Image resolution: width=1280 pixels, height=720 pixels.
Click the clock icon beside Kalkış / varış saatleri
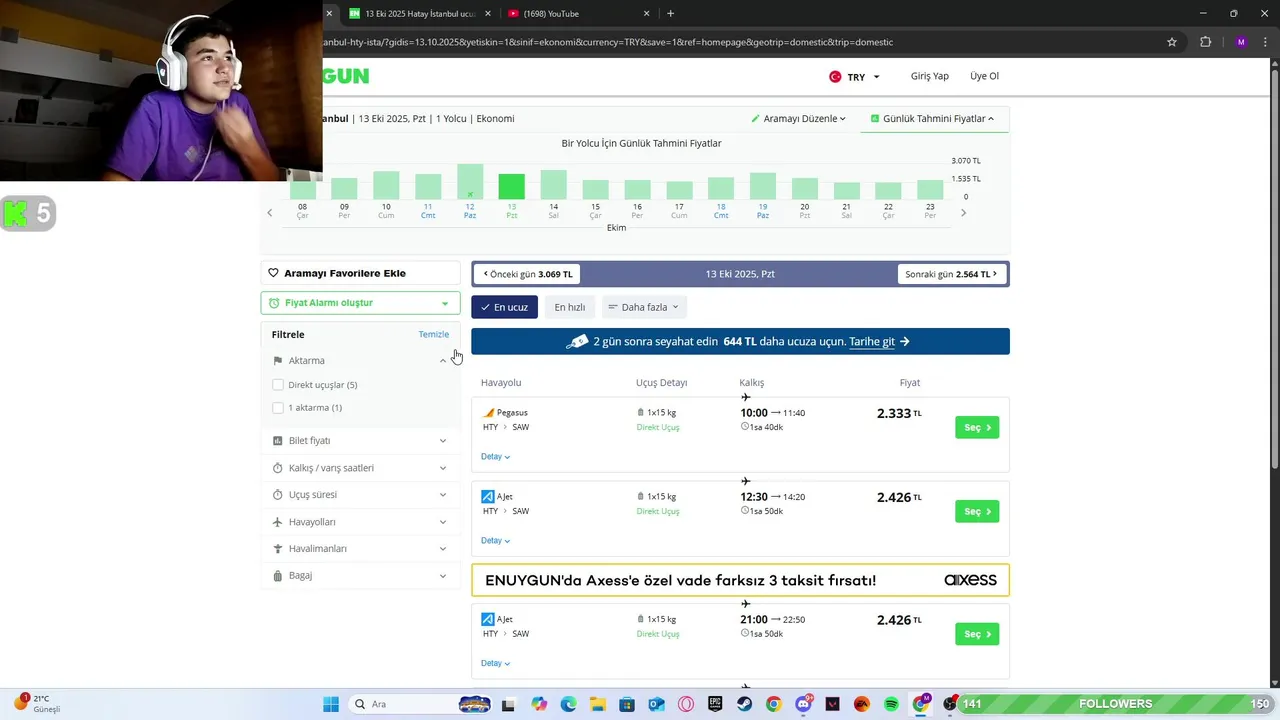(x=278, y=468)
